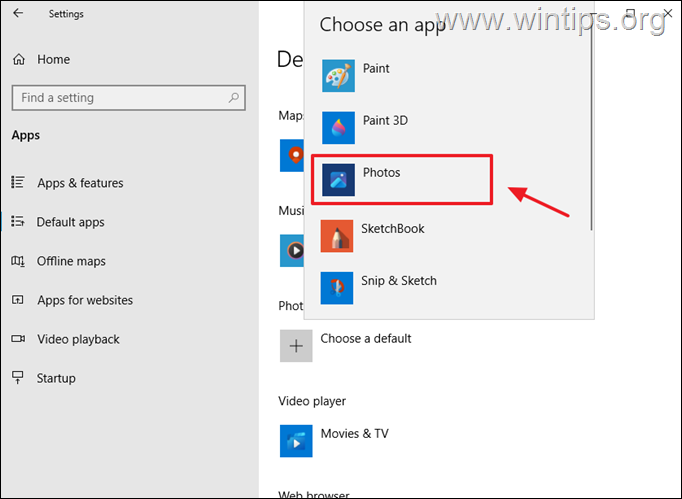Viewport: 682px width, 499px height.
Task: Change the Movies & TV video player
Action: tap(354, 434)
